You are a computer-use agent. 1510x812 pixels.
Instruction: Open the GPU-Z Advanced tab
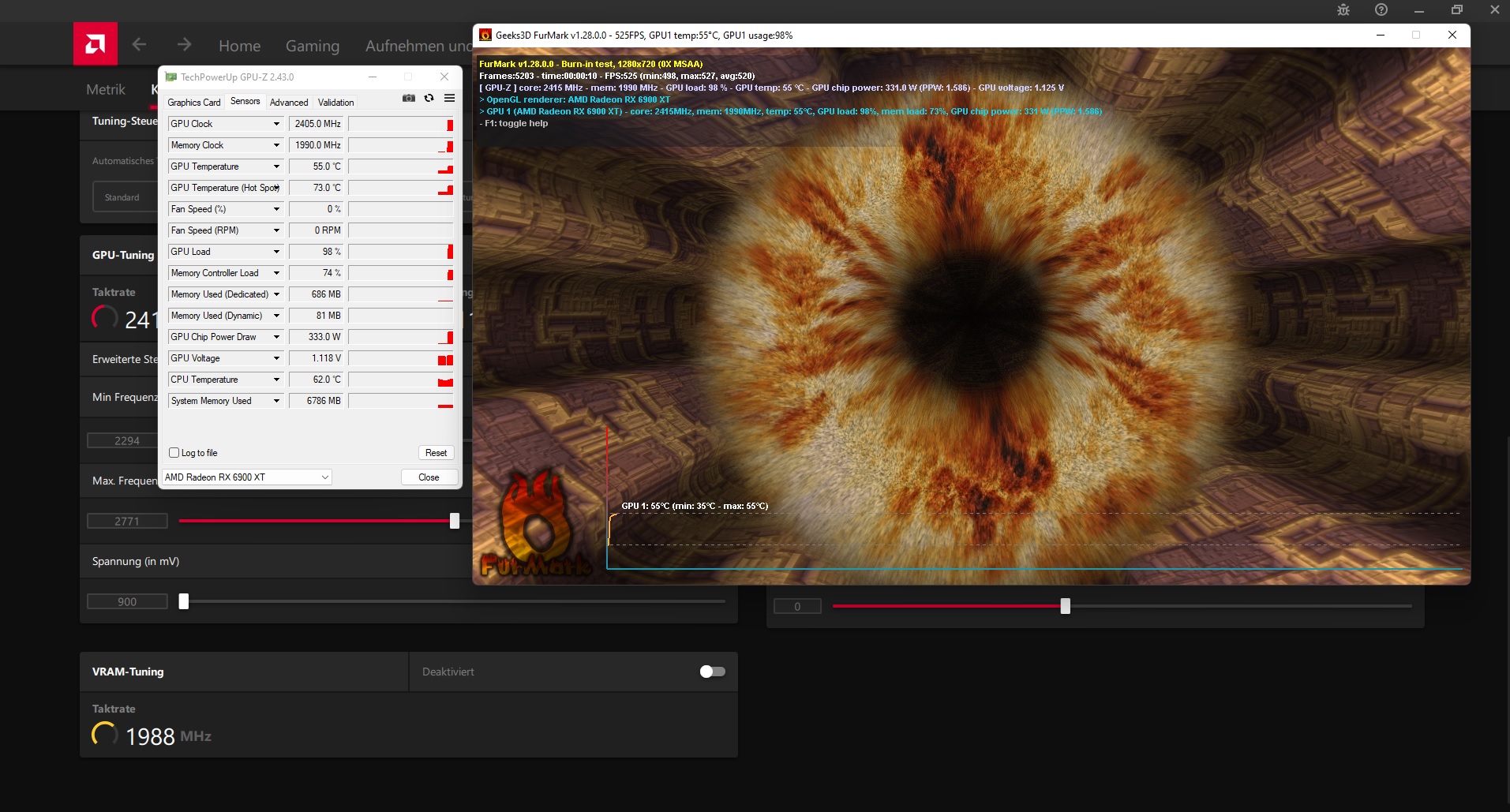click(289, 103)
